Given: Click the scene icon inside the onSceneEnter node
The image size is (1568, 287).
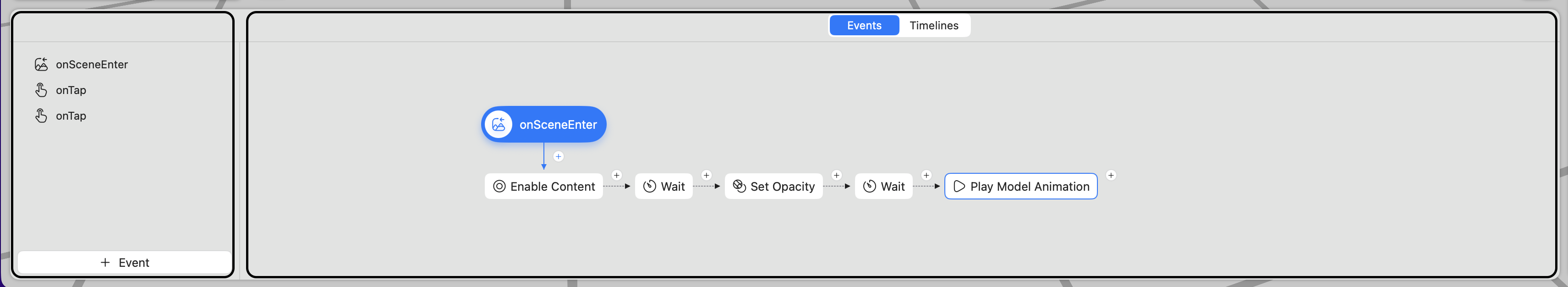Looking at the screenshot, I should click(499, 125).
